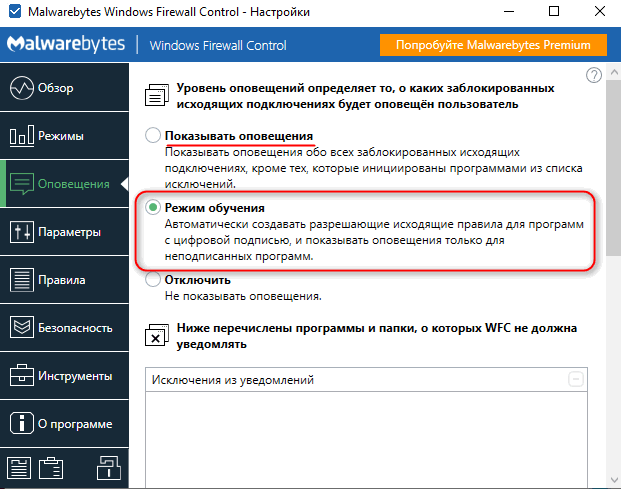Open the Правила section

coord(64,280)
